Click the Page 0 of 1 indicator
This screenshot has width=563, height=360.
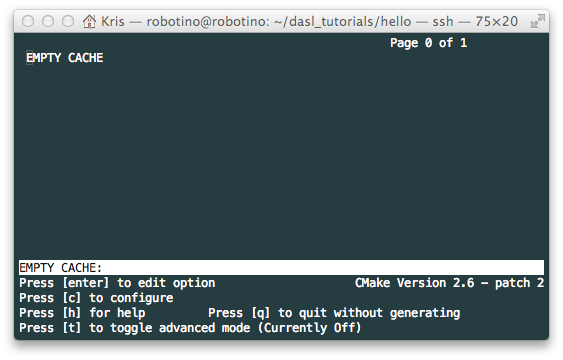pyautogui.click(x=429, y=43)
